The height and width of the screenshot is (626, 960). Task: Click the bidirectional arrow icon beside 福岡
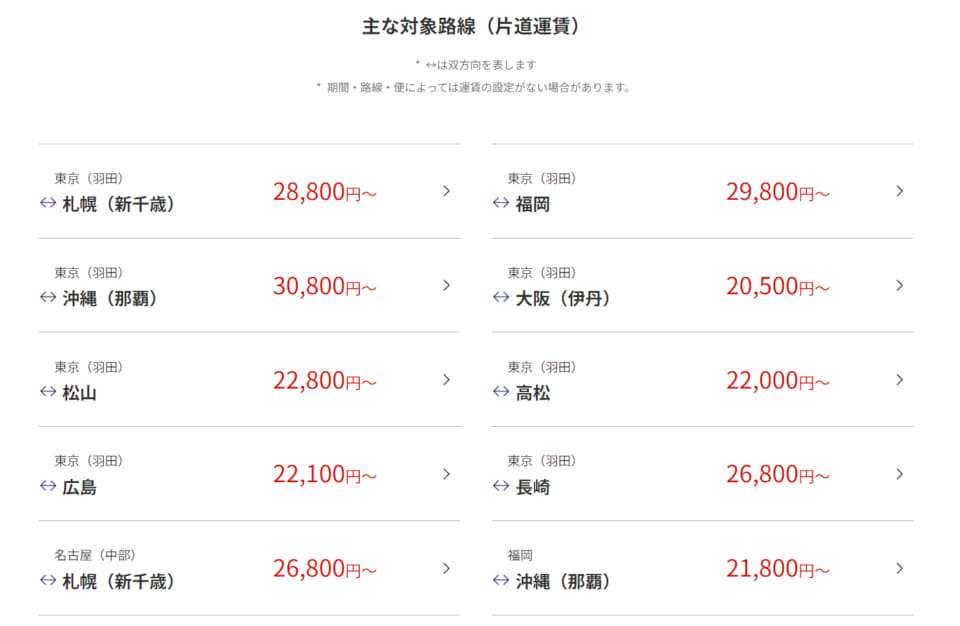(499, 203)
